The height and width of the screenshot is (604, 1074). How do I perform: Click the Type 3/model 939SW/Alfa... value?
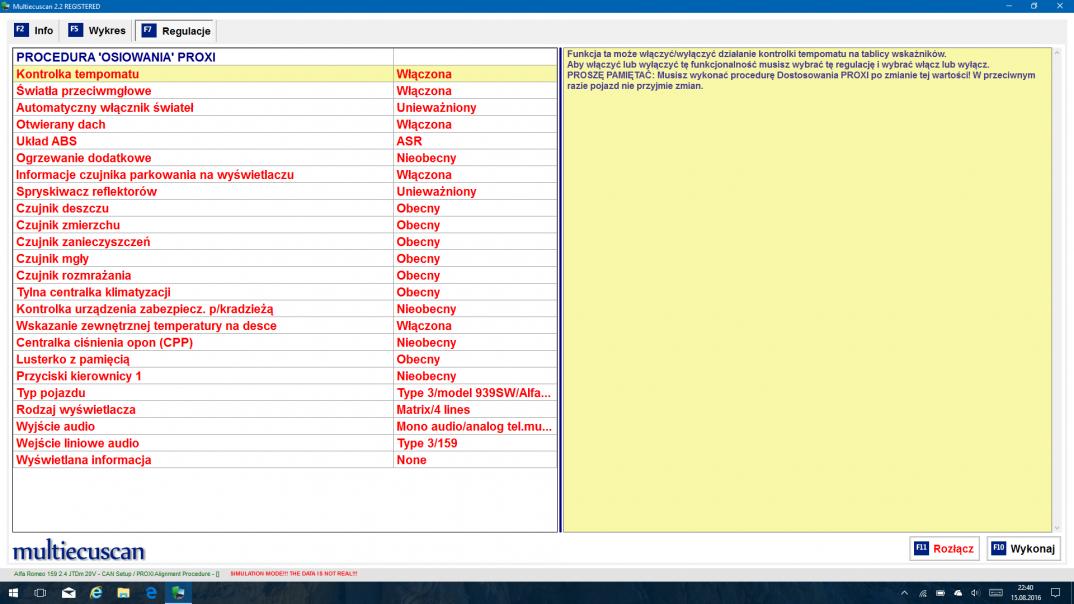click(475, 393)
